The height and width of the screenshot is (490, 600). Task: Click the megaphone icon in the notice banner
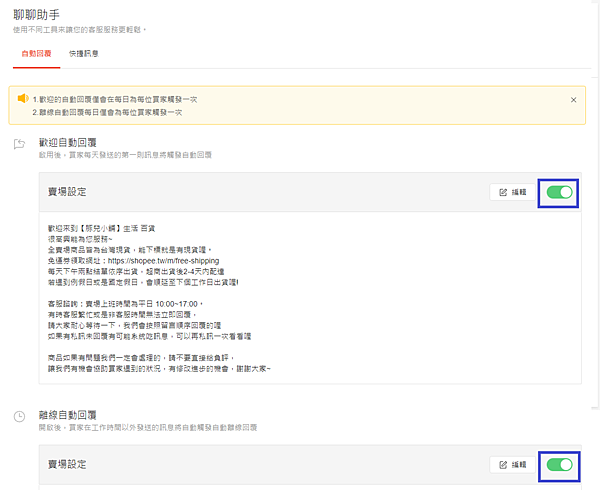[x=23, y=98]
